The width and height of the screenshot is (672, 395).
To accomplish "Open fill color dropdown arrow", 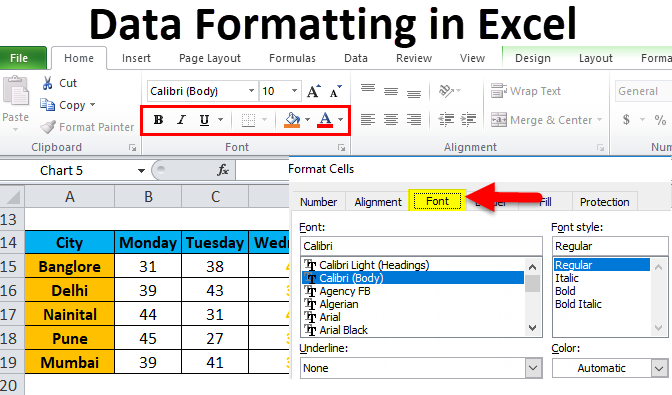I will [307, 120].
